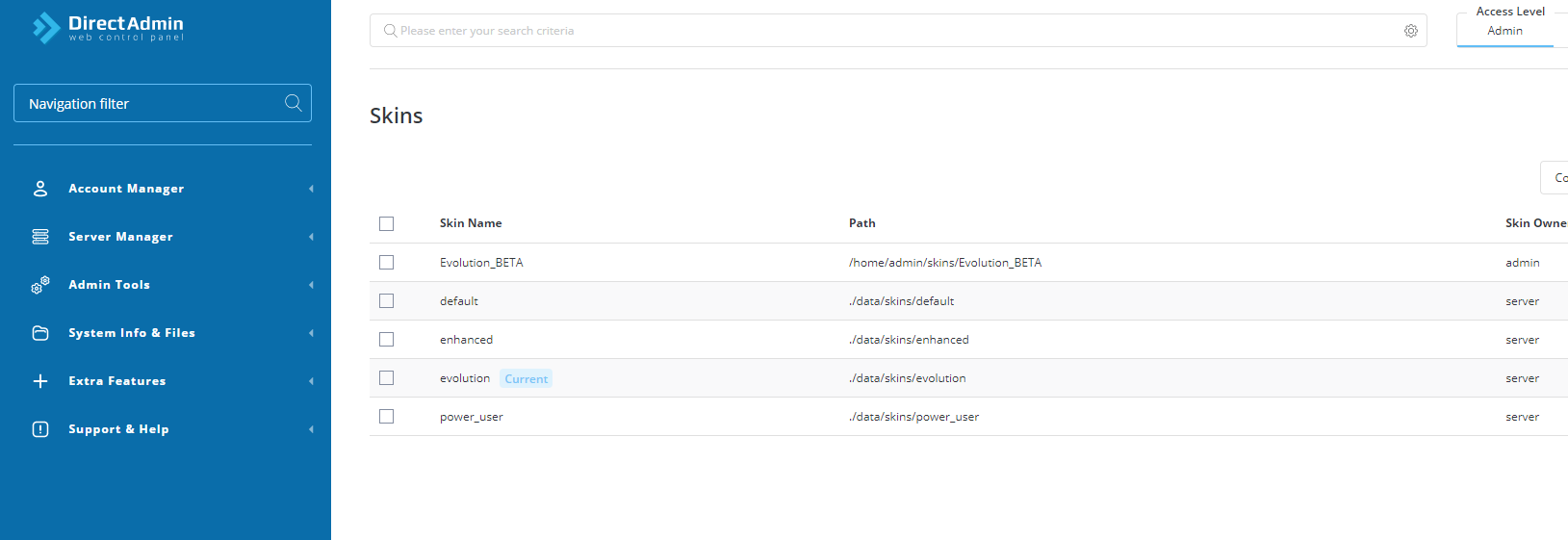Expand the Support & Help arrow
The width and height of the screenshot is (1568, 540).
[x=311, y=429]
